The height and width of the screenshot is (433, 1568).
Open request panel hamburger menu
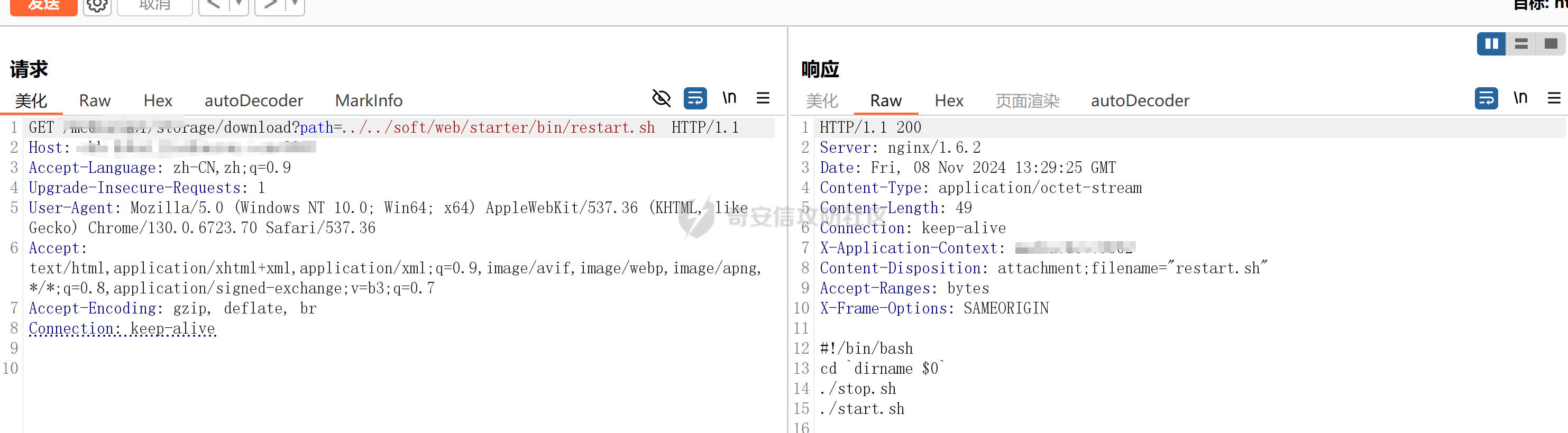click(x=763, y=98)
